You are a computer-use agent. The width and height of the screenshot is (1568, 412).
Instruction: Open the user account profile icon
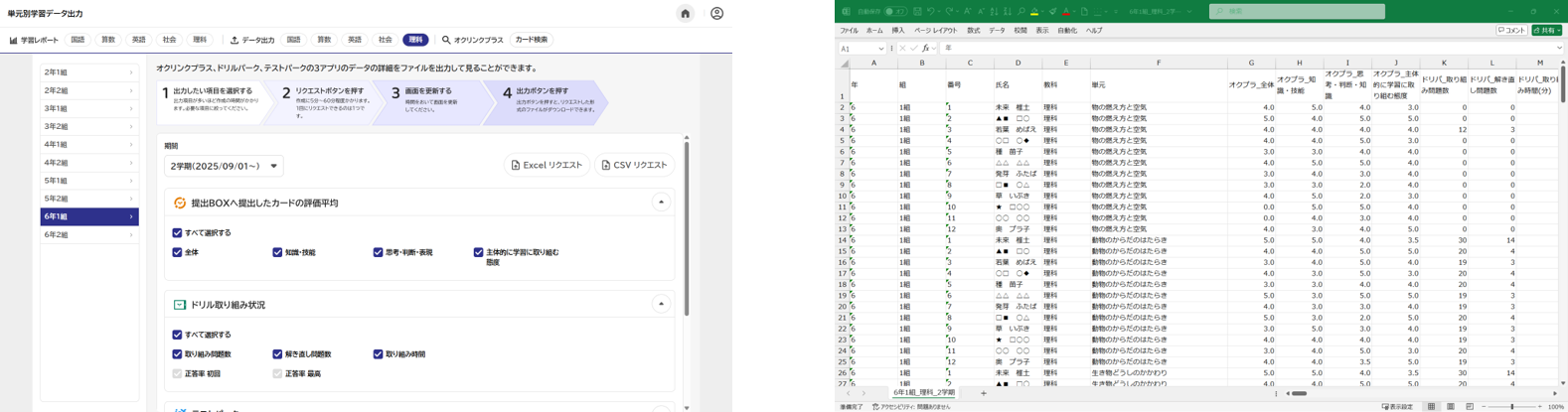(x=716, y=14)
